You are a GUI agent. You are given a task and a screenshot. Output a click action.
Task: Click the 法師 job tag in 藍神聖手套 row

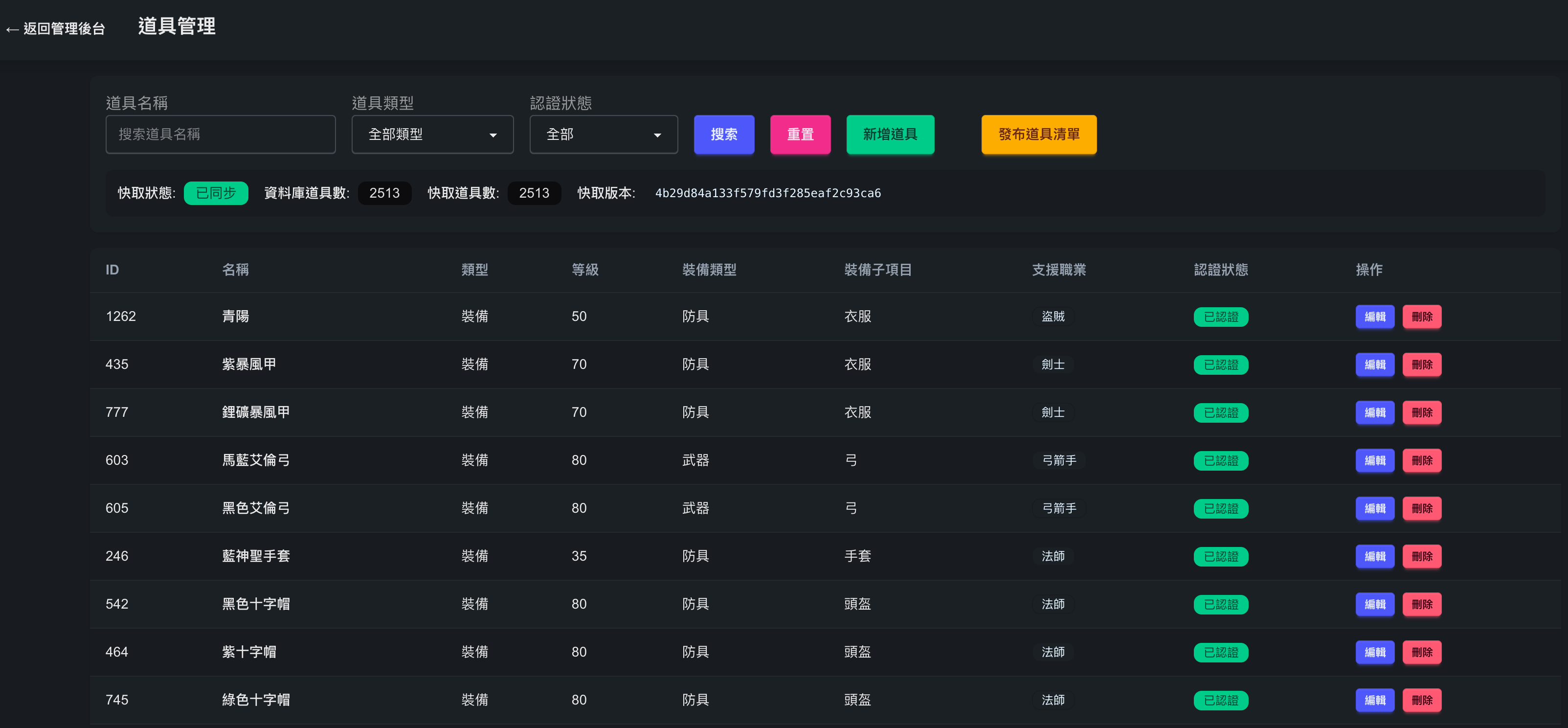[1053, 556]
